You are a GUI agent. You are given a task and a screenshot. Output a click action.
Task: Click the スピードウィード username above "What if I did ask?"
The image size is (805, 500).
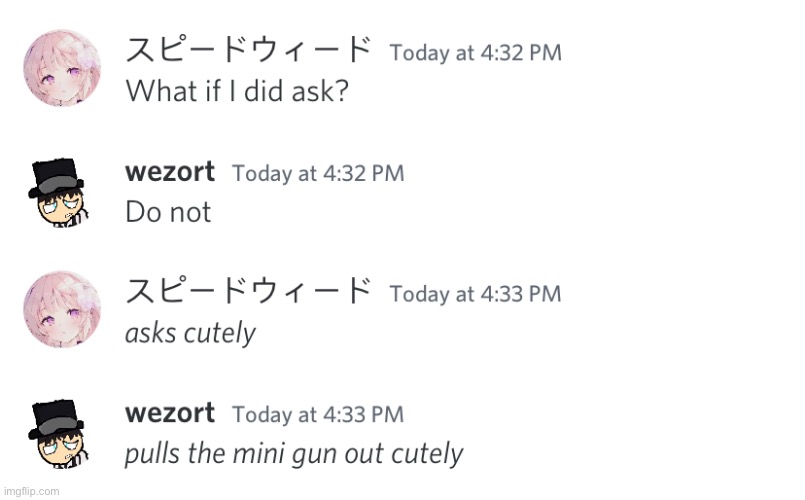[248, 51]
